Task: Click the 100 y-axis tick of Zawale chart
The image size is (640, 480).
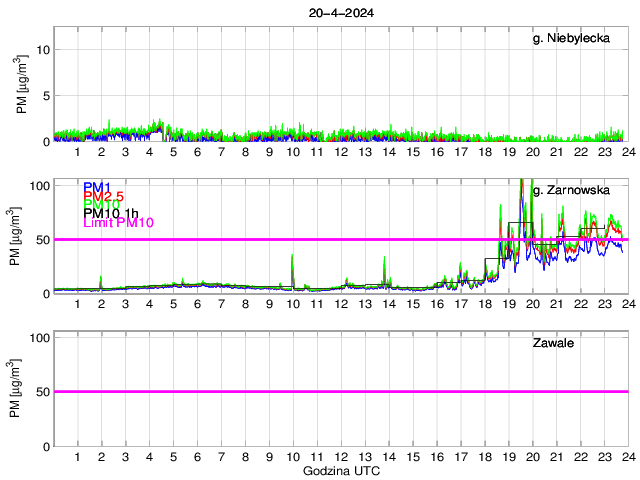Action: (42, 338)
